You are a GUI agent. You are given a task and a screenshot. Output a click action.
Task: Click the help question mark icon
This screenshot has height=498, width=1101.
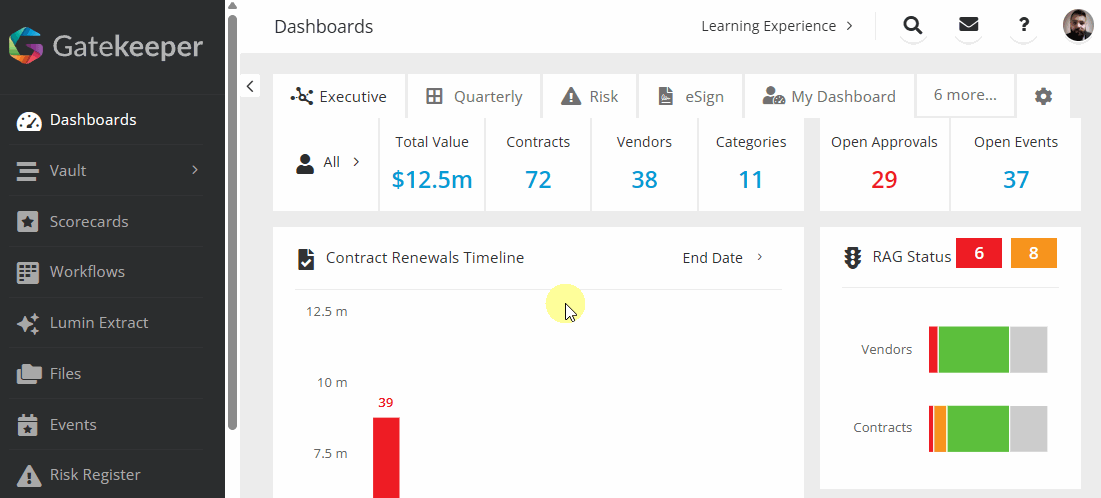[1024, 26]
